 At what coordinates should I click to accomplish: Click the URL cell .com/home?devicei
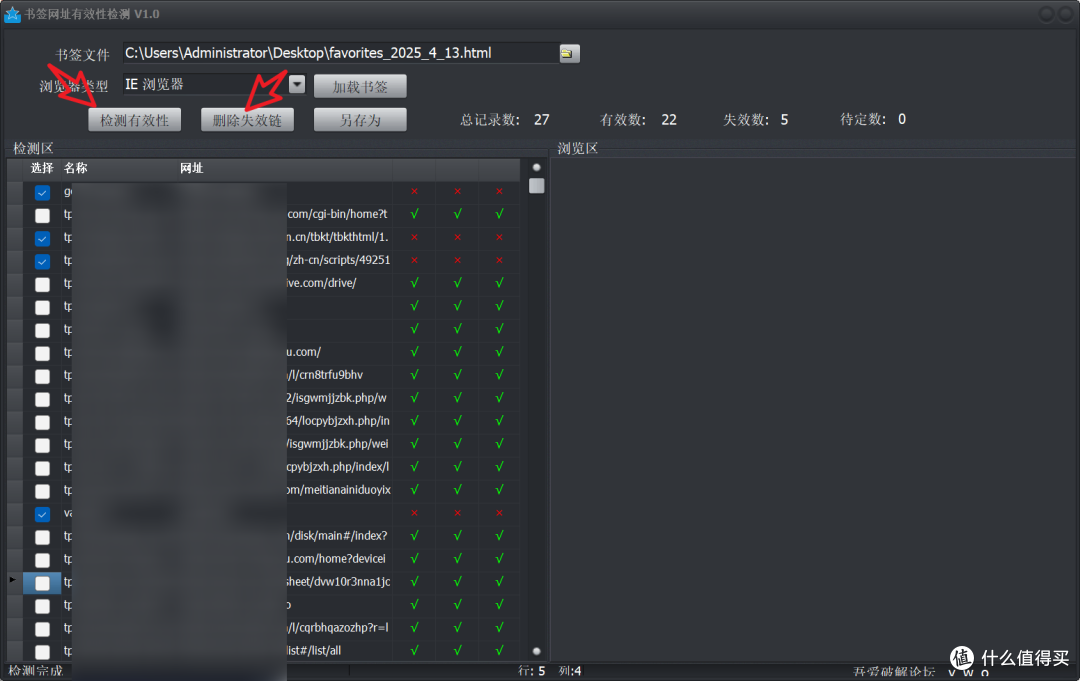pyautogui.click(x=336, y=558)
